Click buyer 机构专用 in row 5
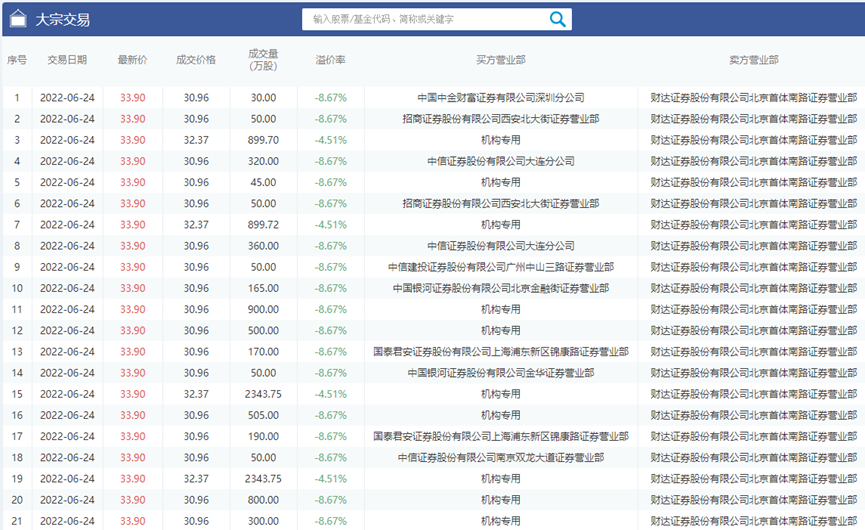This screenshot has width=865, height=530. [501, 182]
